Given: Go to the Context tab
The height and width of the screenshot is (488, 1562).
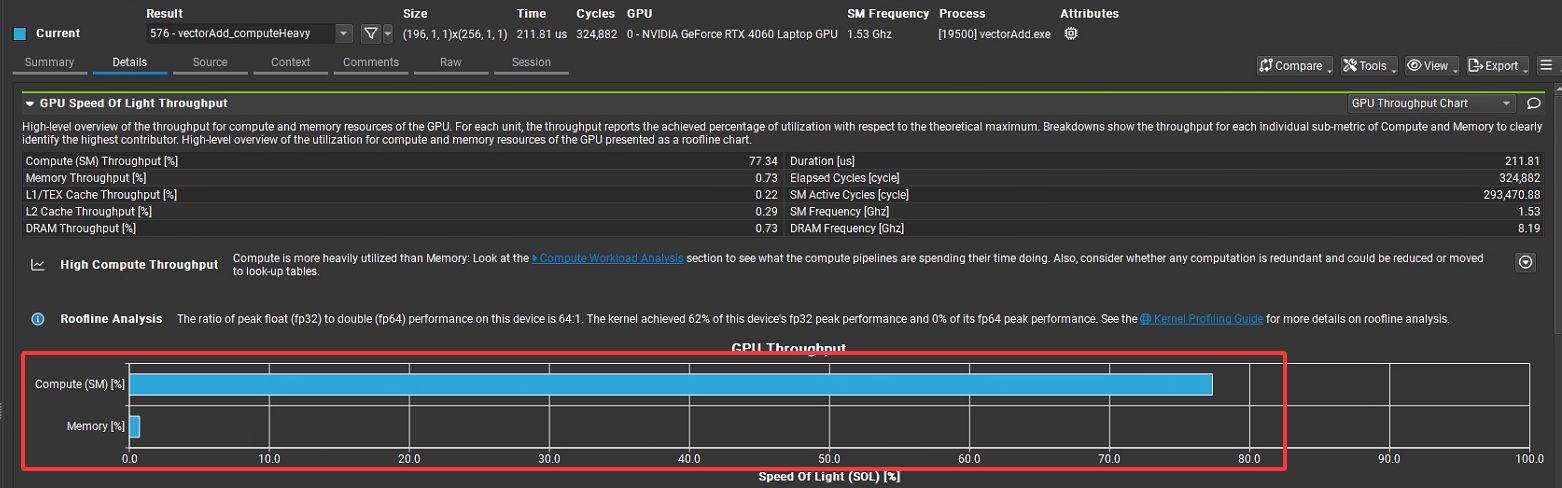Looking at the screenshot, I should coord(290,62).
